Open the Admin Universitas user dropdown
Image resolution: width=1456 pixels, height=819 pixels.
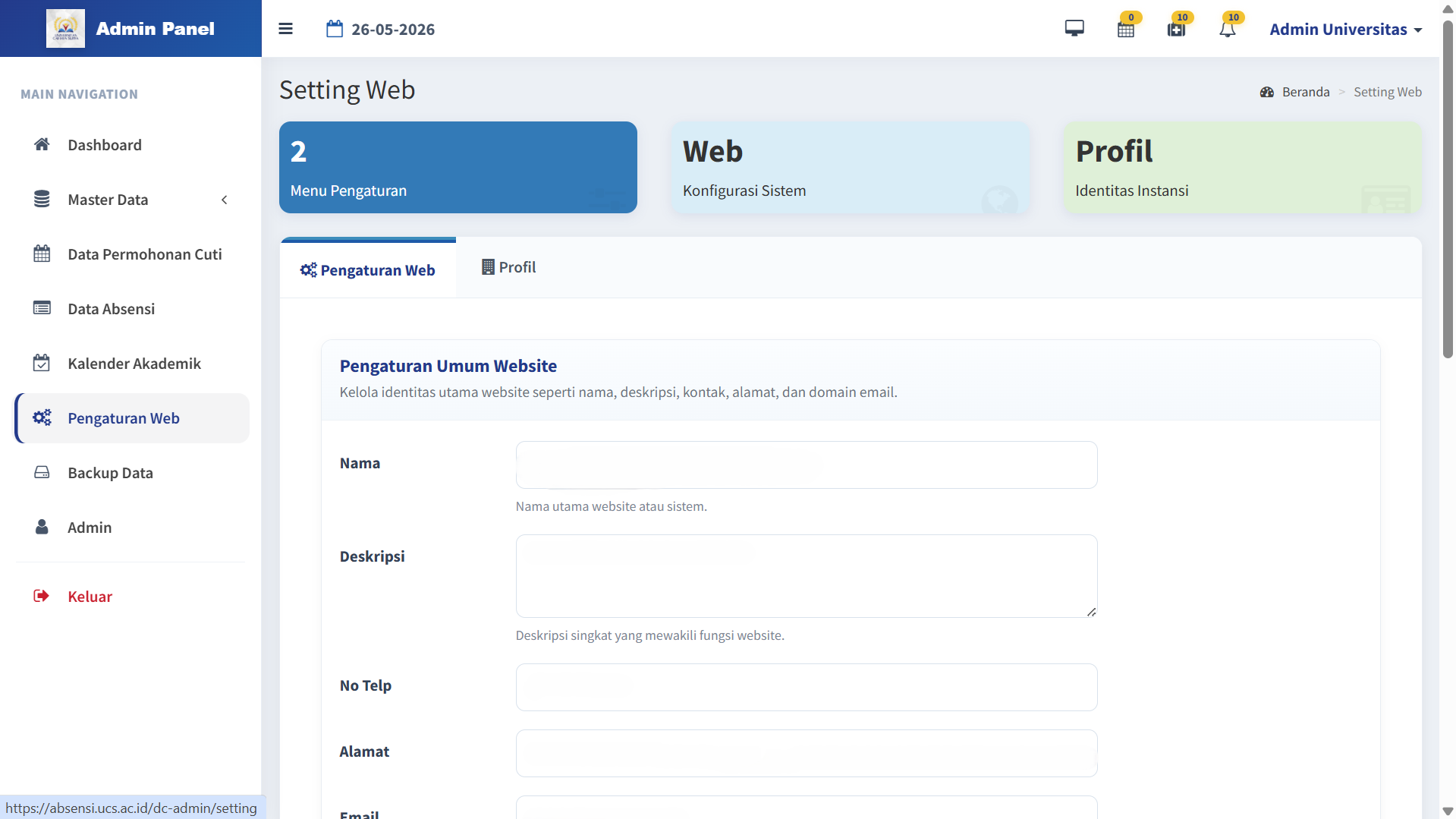point(1346,29)
